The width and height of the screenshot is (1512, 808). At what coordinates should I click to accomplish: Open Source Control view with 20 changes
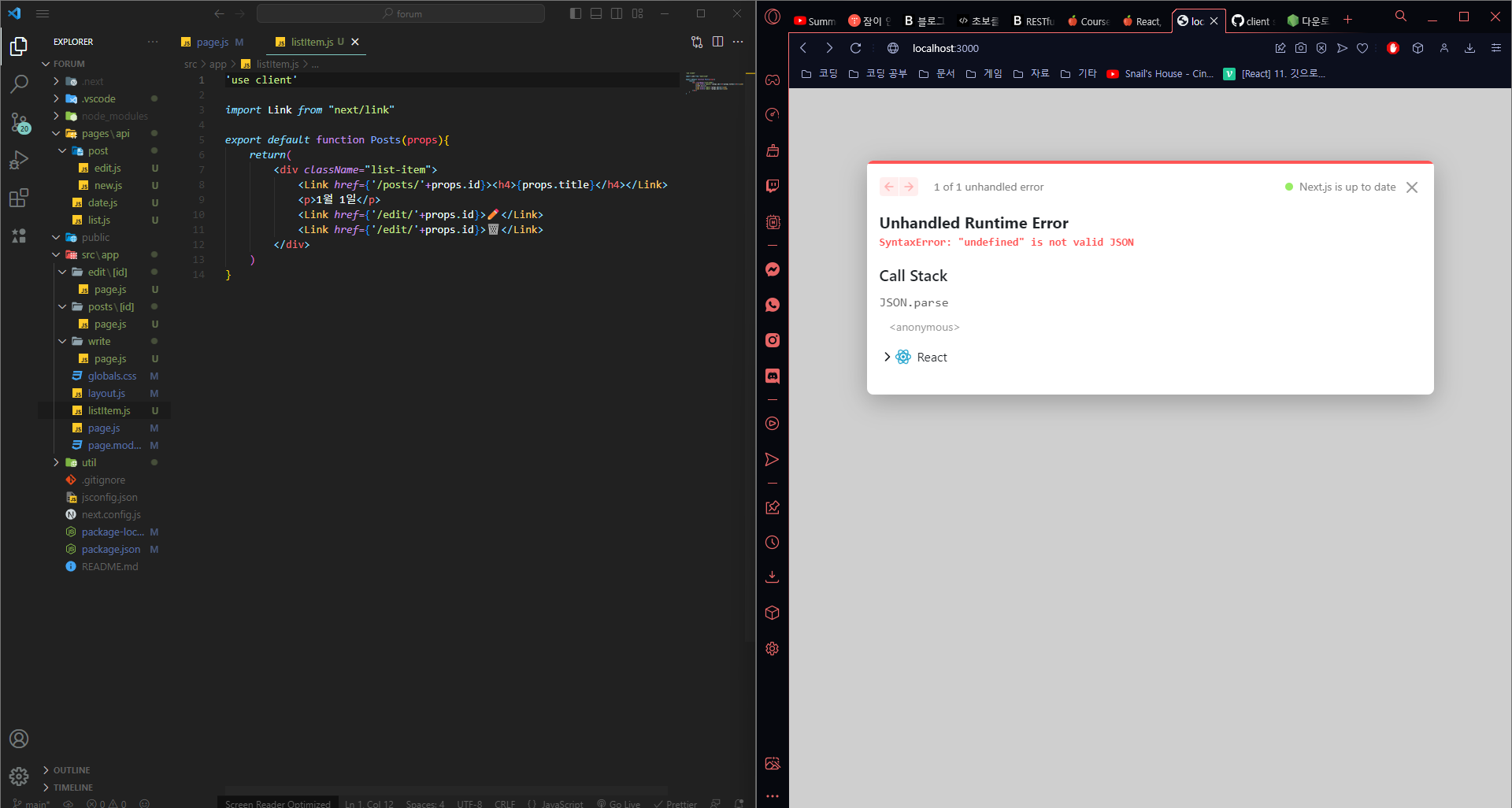click(x=19, y=122)
